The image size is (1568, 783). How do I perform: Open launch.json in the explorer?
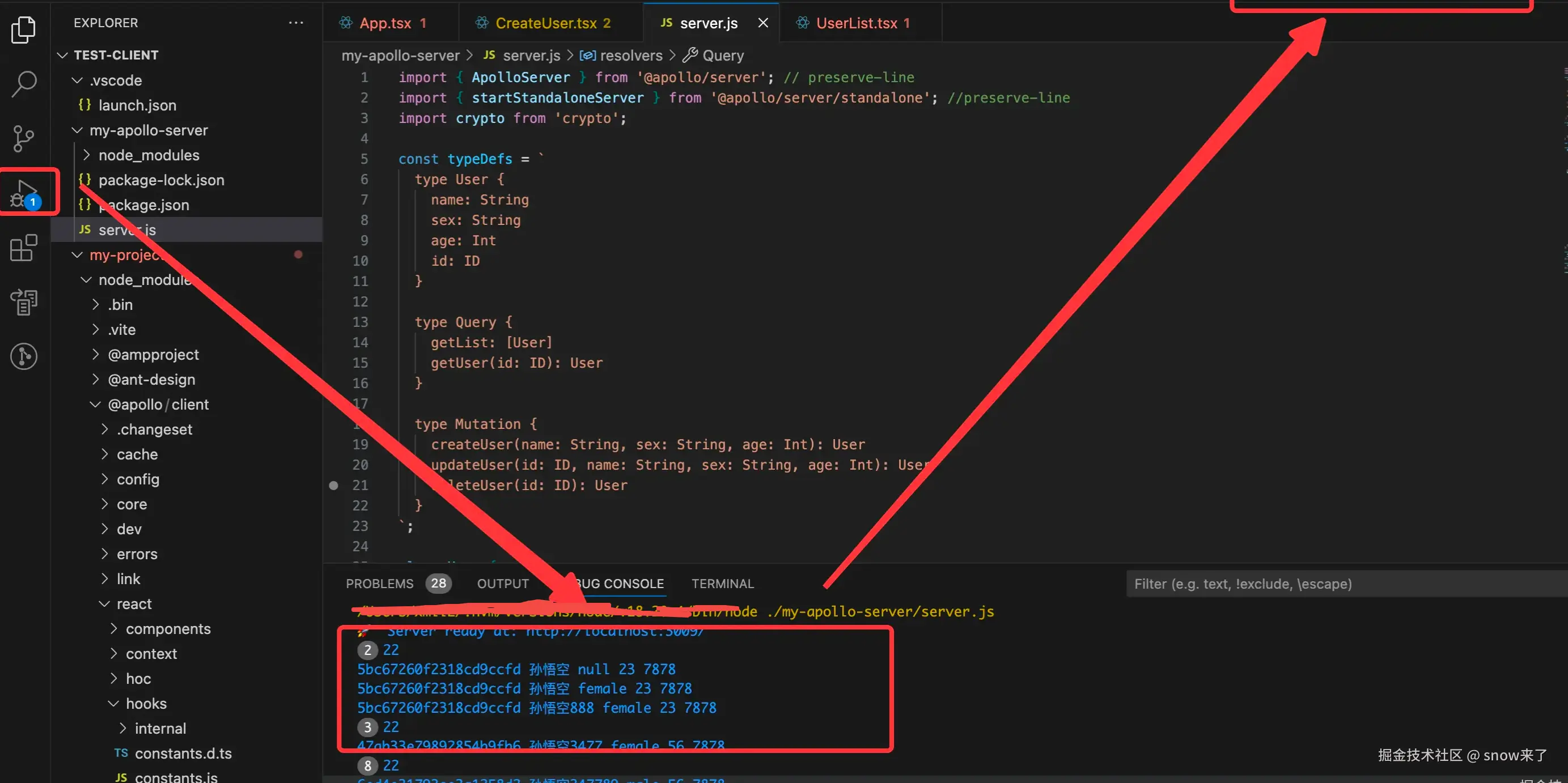point(138,105)
